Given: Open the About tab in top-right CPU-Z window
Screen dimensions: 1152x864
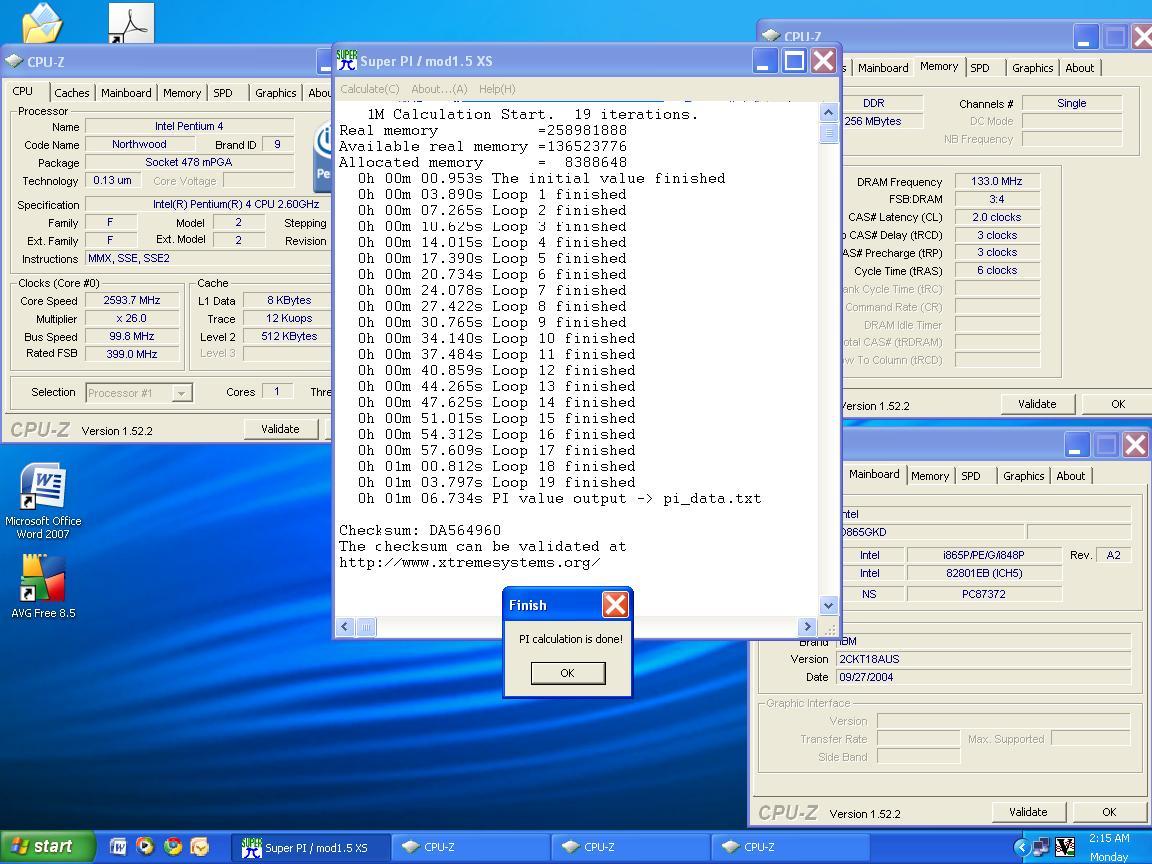Looking at the screenshot, I should (1079, 68).
